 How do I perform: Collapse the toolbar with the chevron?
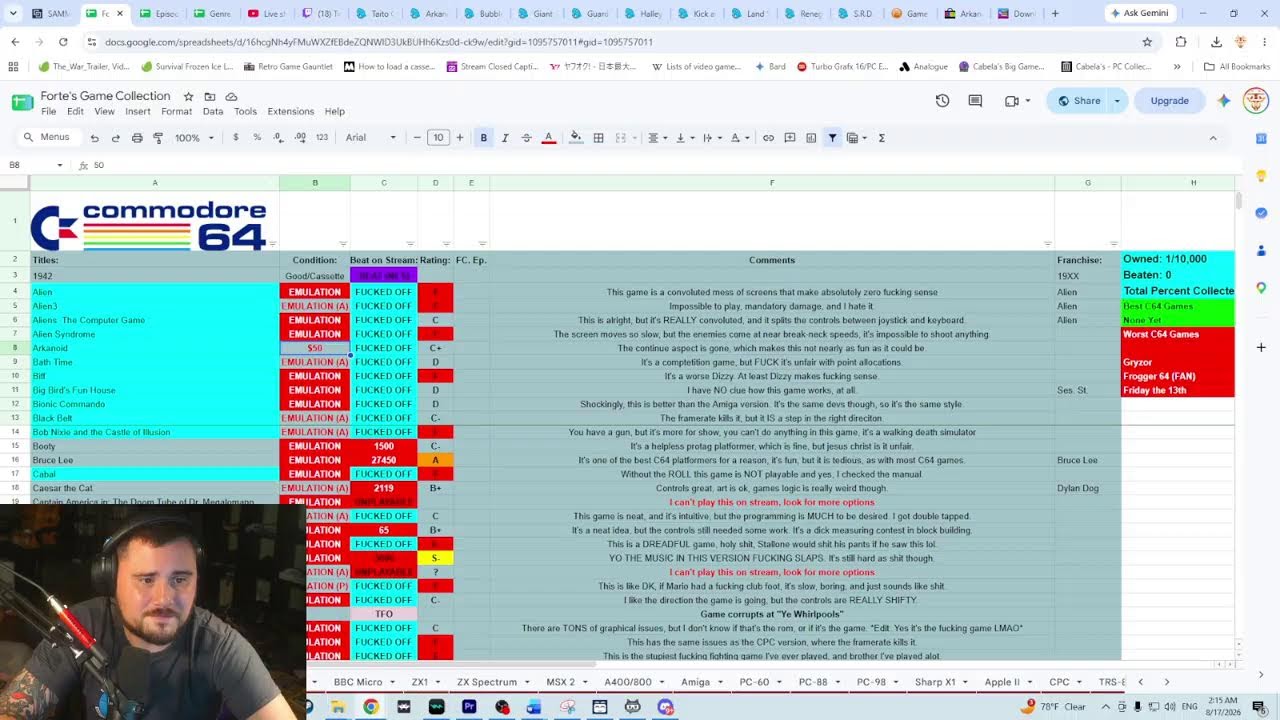pos(1213,138)
